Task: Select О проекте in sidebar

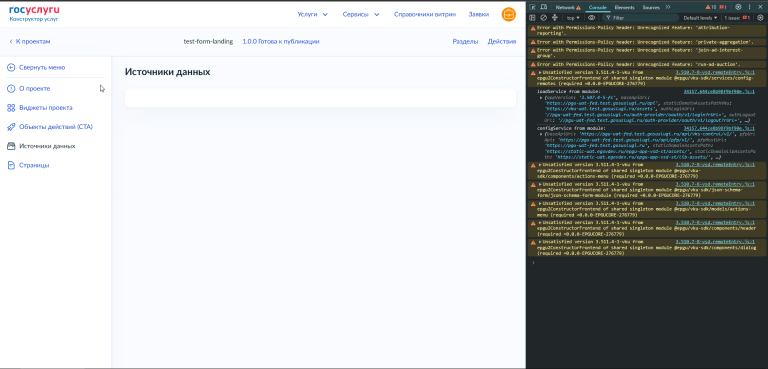Action: pyautogui.click(x=34, y=89)
